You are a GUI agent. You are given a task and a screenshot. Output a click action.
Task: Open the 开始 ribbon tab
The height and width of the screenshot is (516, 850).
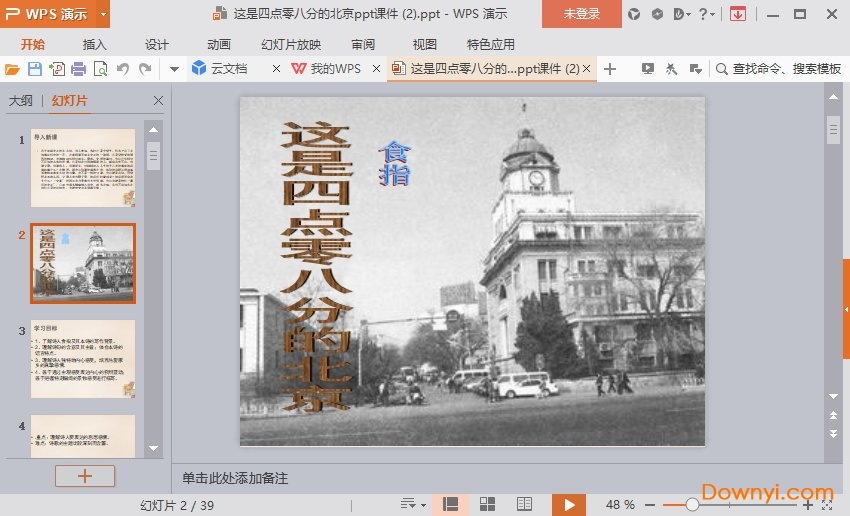33,44
